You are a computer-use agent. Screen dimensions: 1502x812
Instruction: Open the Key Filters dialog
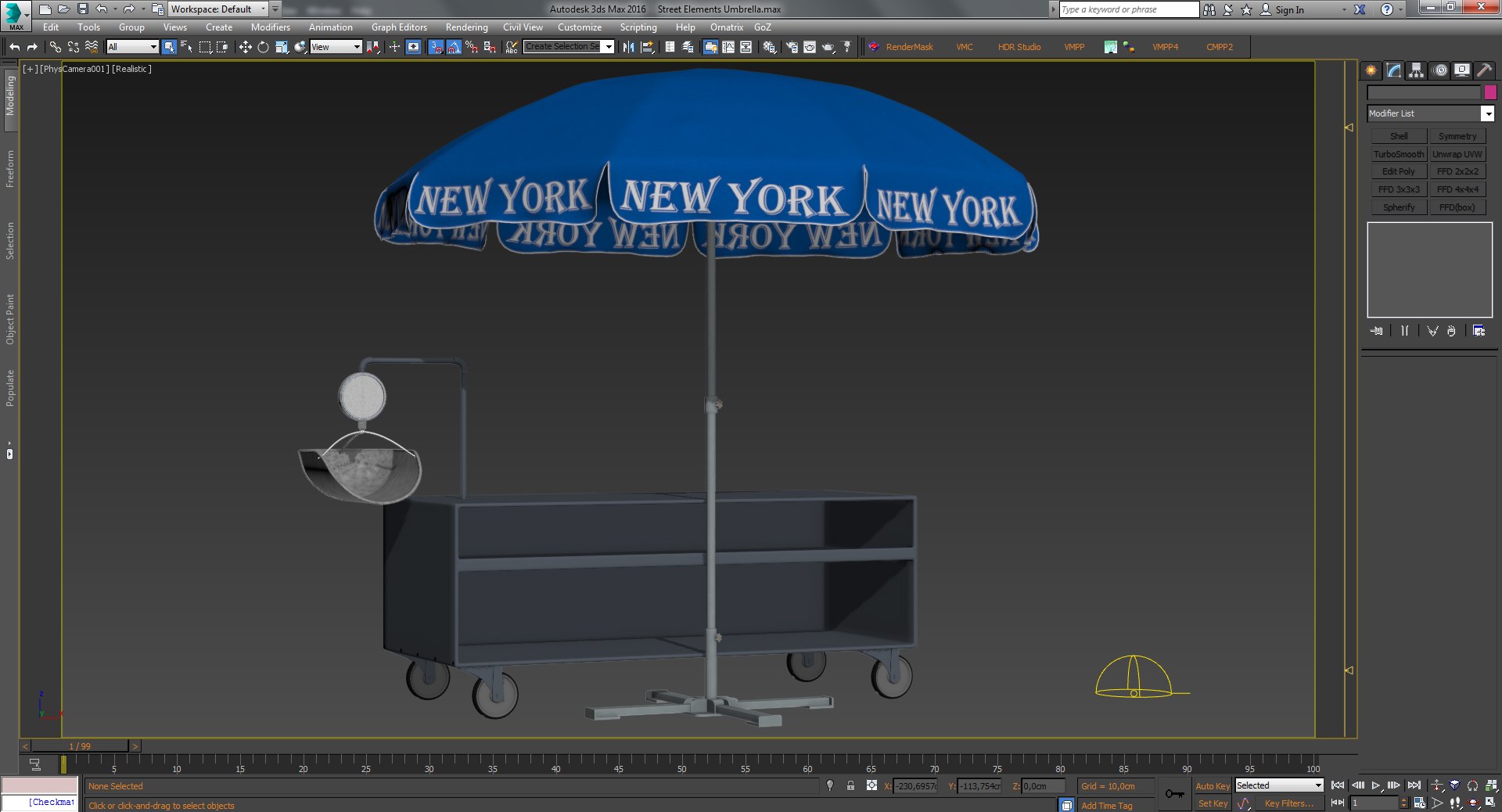[1288, 803]
